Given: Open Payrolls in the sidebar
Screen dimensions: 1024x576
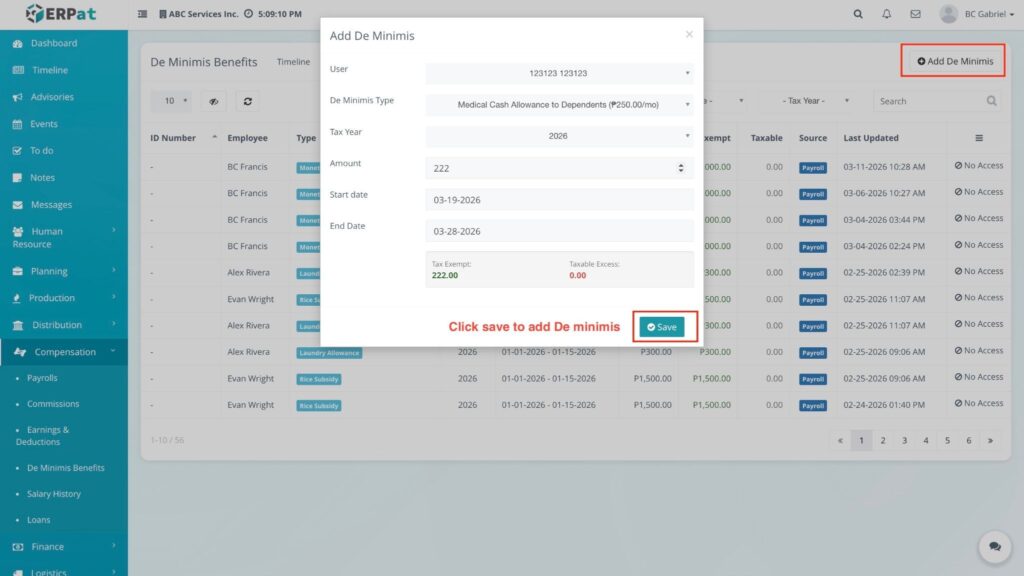Looking at the screenshot, I should 42,378.
